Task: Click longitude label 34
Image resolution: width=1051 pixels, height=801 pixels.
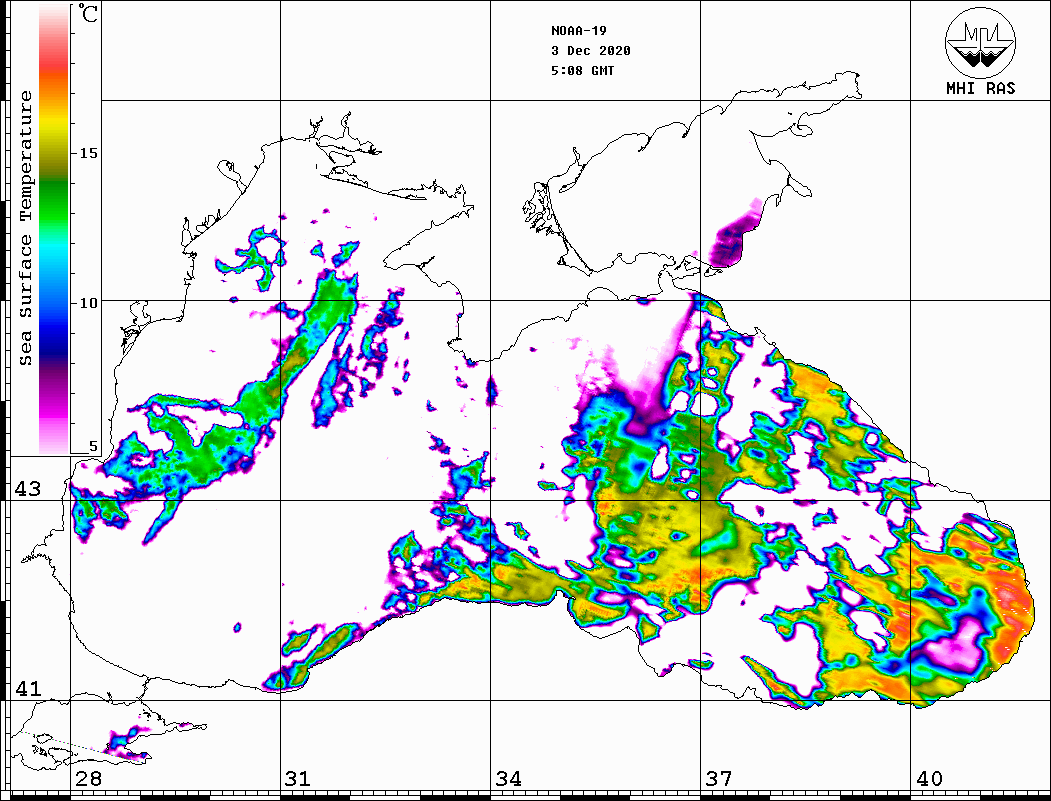Action: tap(508, 779)
